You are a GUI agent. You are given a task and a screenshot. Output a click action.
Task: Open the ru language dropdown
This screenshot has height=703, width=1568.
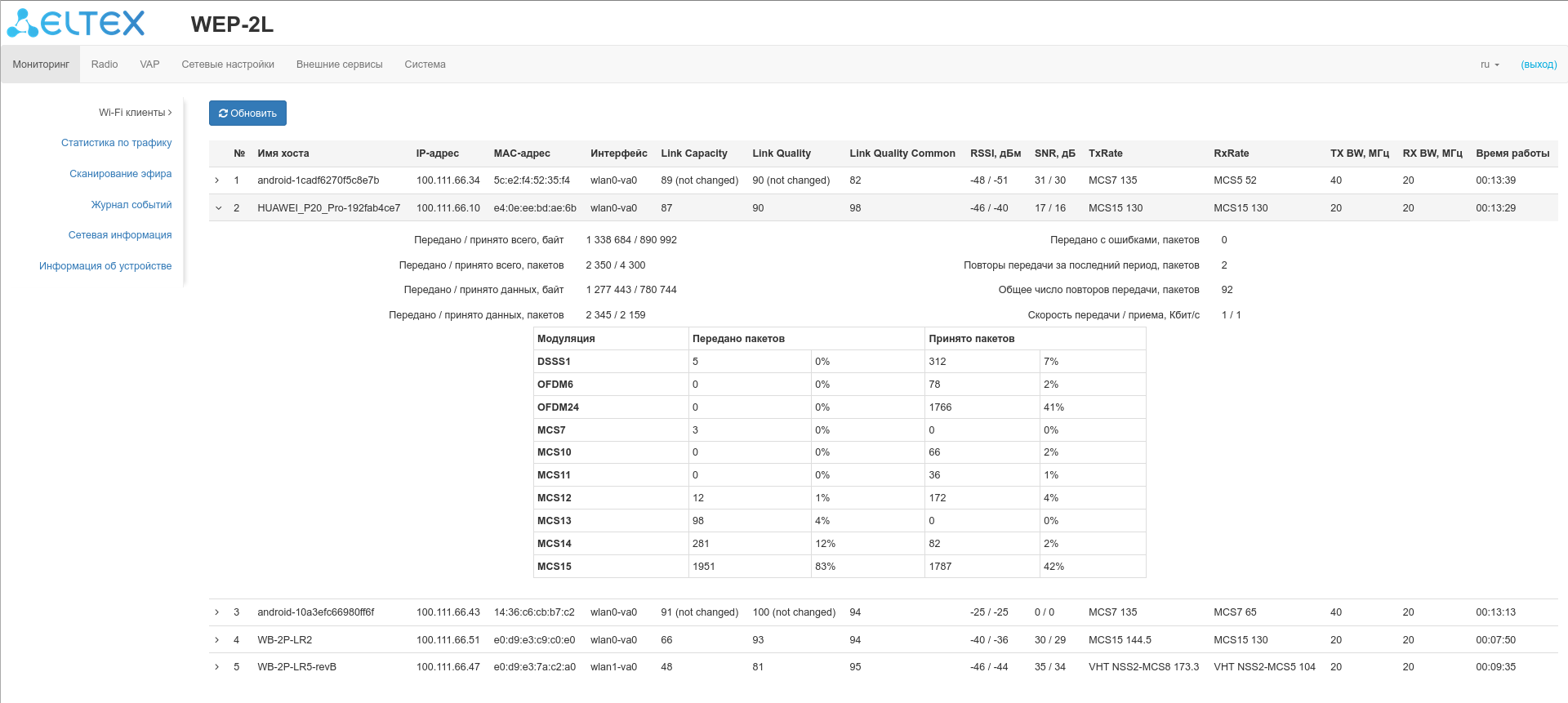tap(1490, 65)
